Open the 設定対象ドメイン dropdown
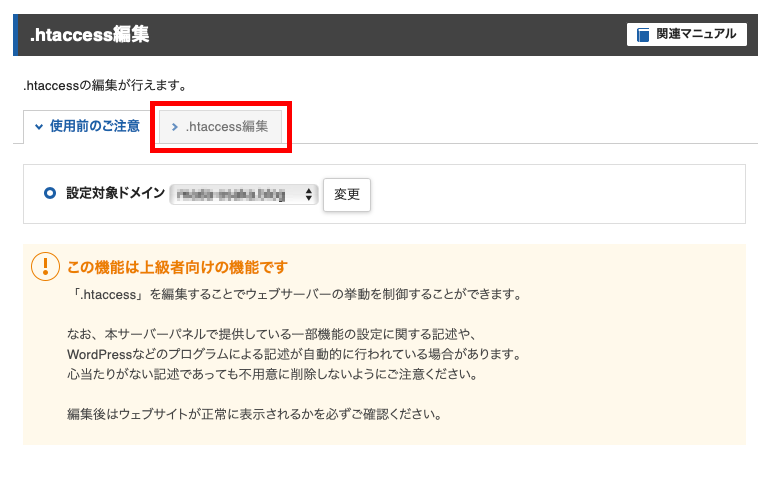 (x=244, y=194)
